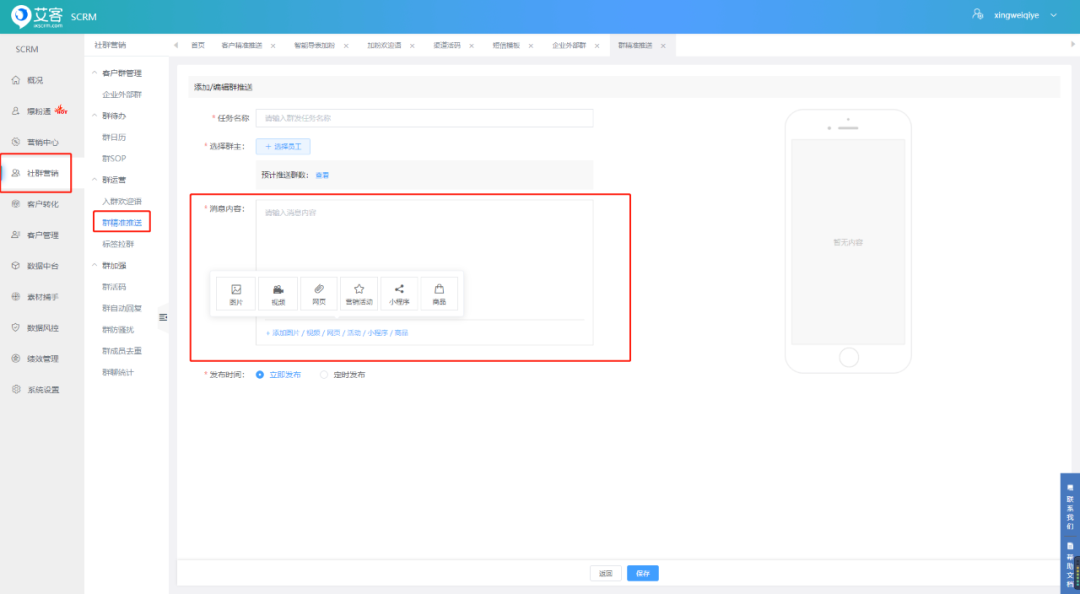Insert an image via the 图片 icon
Viewport: 1080px width, 594px height.
coord(236,294)
